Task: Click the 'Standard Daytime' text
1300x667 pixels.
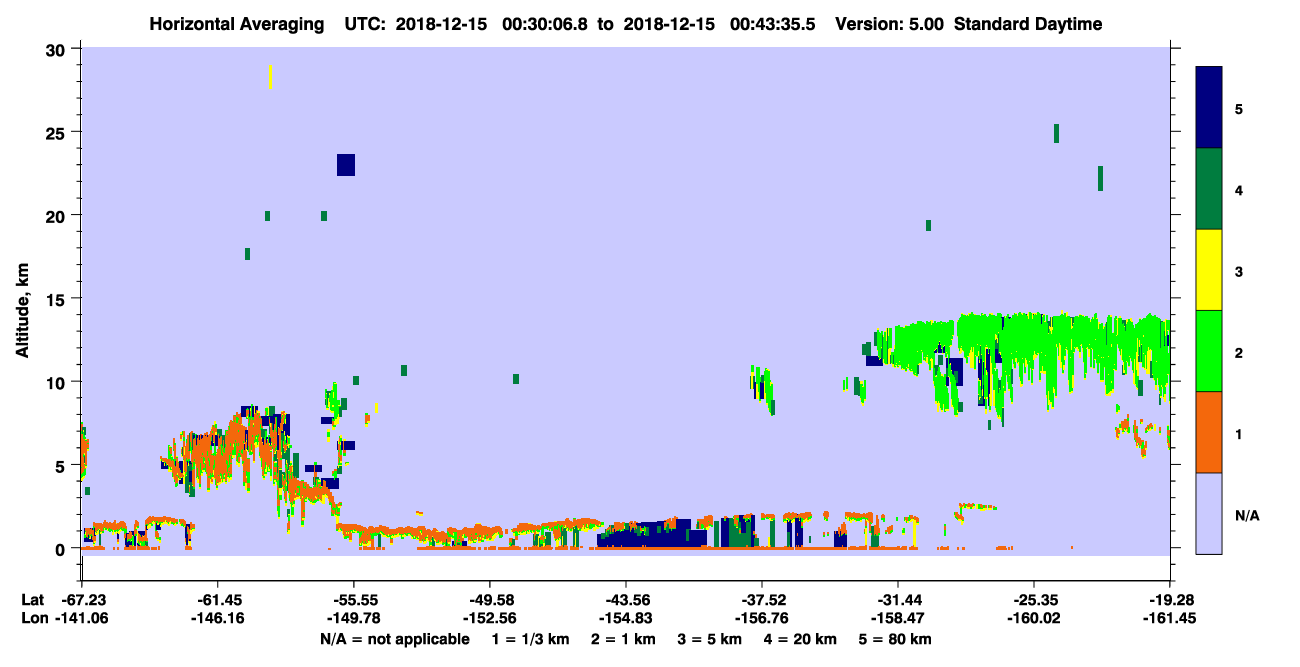Action: (1028, 24)
